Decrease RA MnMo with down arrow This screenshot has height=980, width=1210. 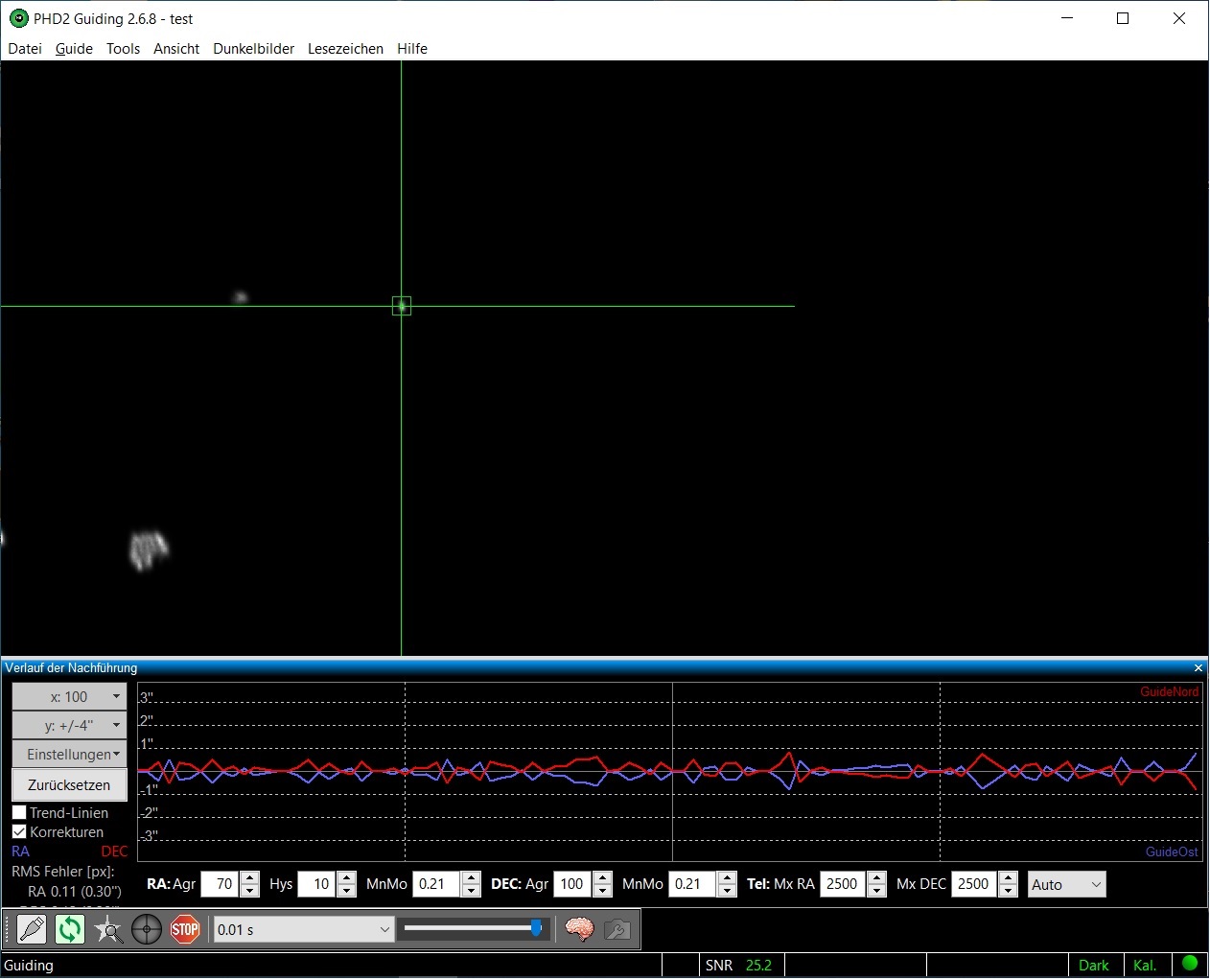click(x=471, y=891)
